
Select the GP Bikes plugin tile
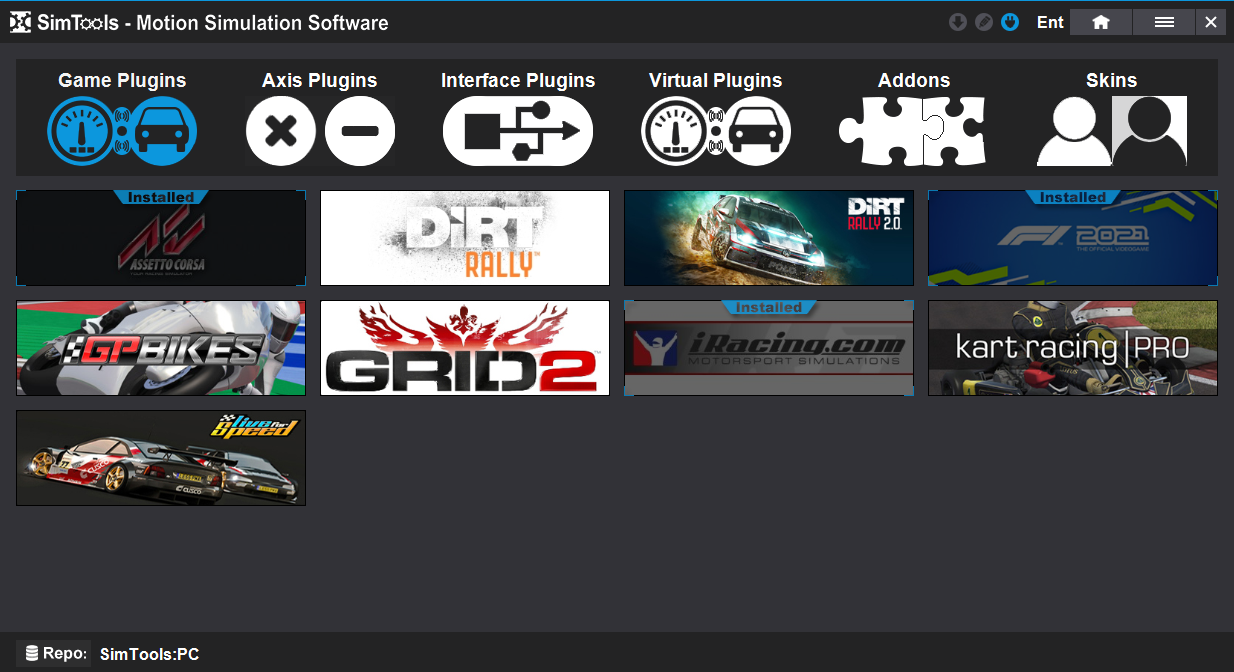pyautogui.click(x=161, y=348)
